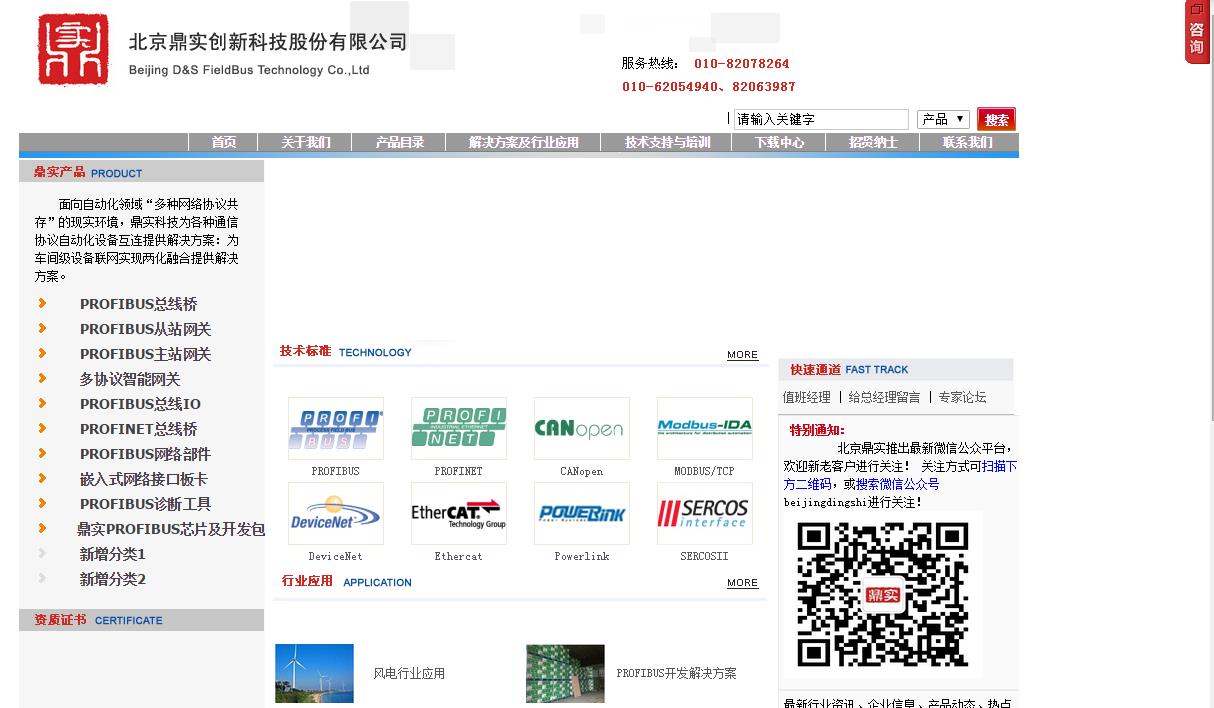
Task: Click MORE beside 技术标准 Technology
Action: pos(742,355)
